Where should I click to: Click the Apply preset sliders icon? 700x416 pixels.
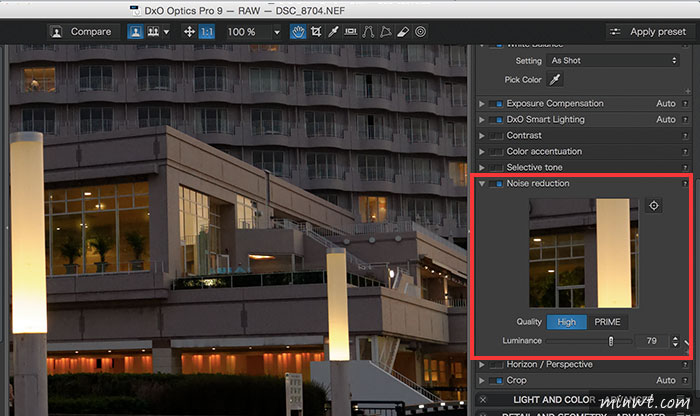(x=615, y=32)
